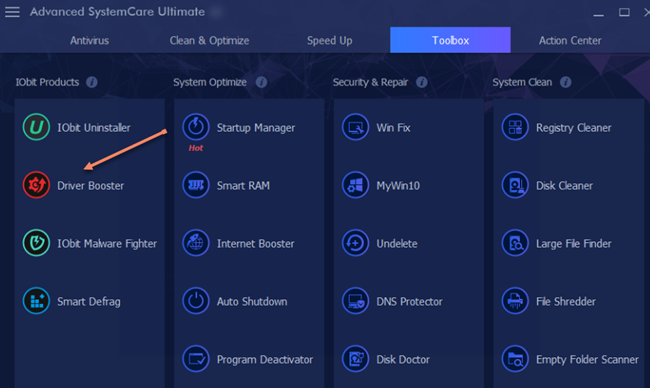Click the Smart RAM icon
Screen dimensions: 650x388
pos(196,185)
